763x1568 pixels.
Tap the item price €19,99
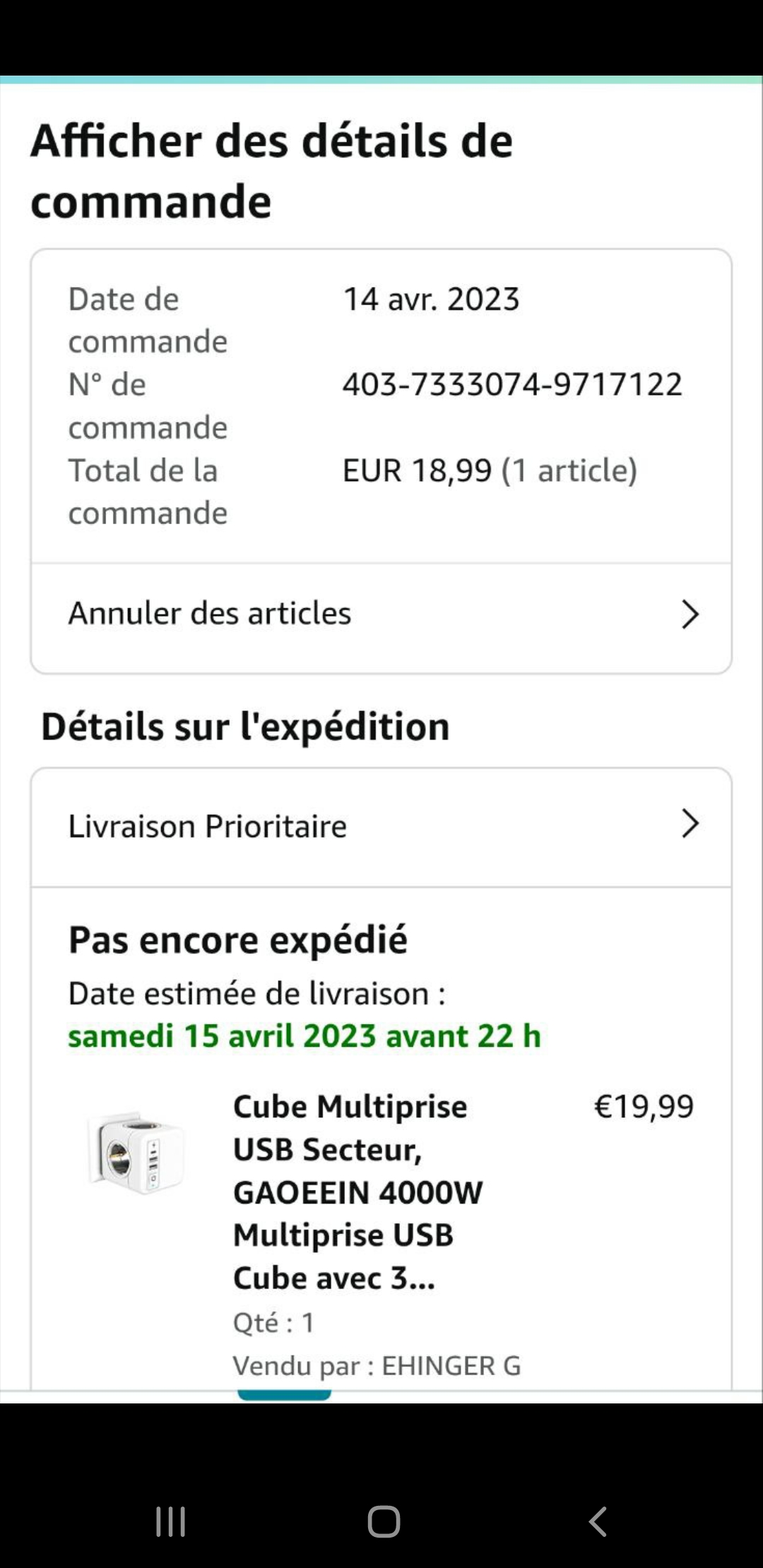(x=644, y=1107)
